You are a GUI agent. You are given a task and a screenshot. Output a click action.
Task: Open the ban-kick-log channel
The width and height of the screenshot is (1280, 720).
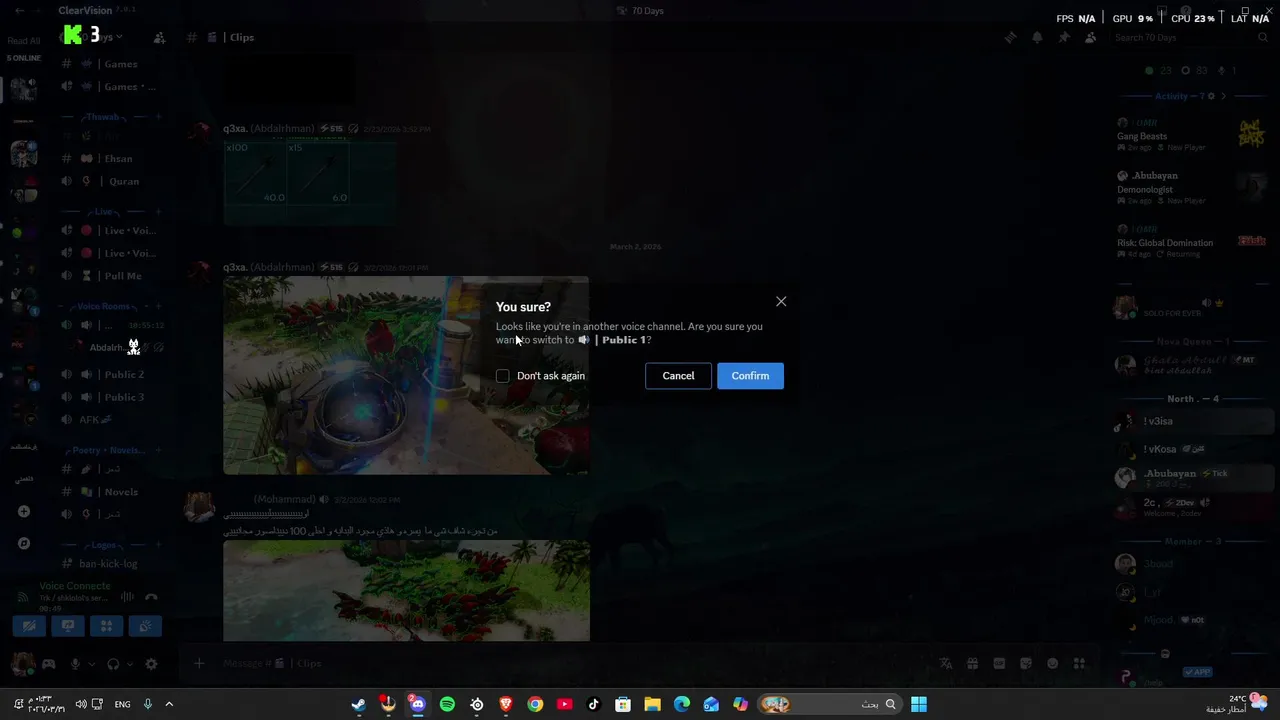111,563
